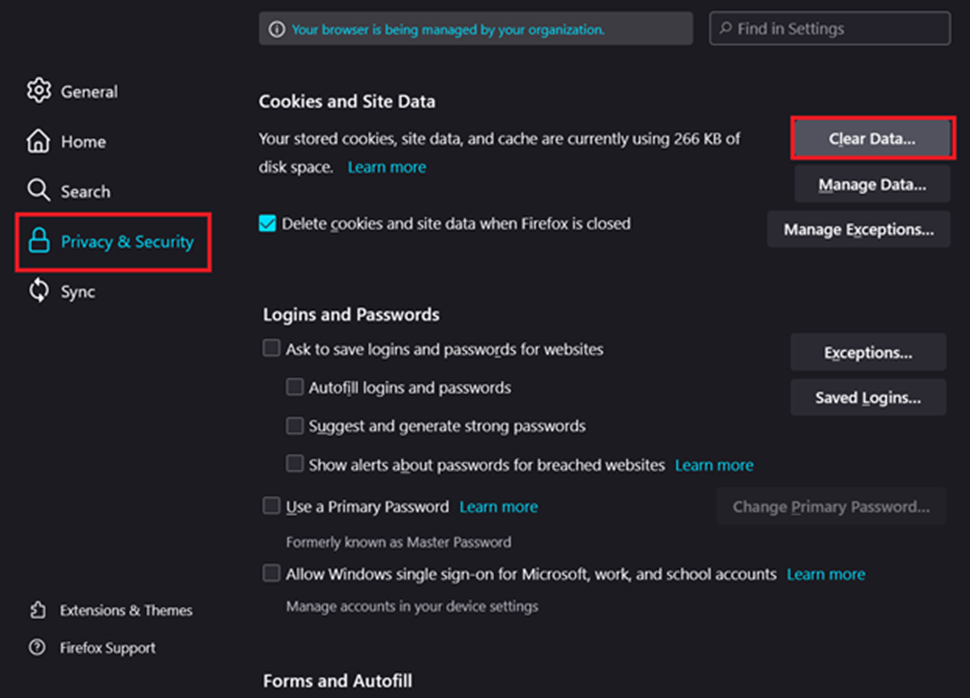Enable Ask to save logins and passwords
970x698 pixels.
[x=272, y=348]
